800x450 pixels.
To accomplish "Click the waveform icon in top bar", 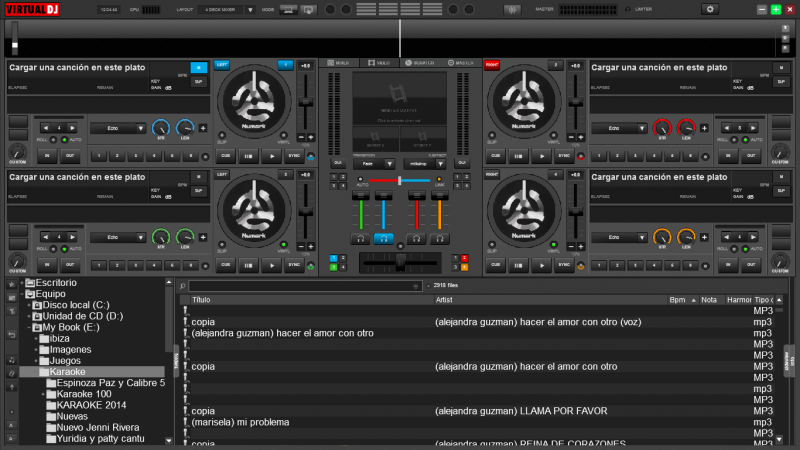I will click(512, 9).
